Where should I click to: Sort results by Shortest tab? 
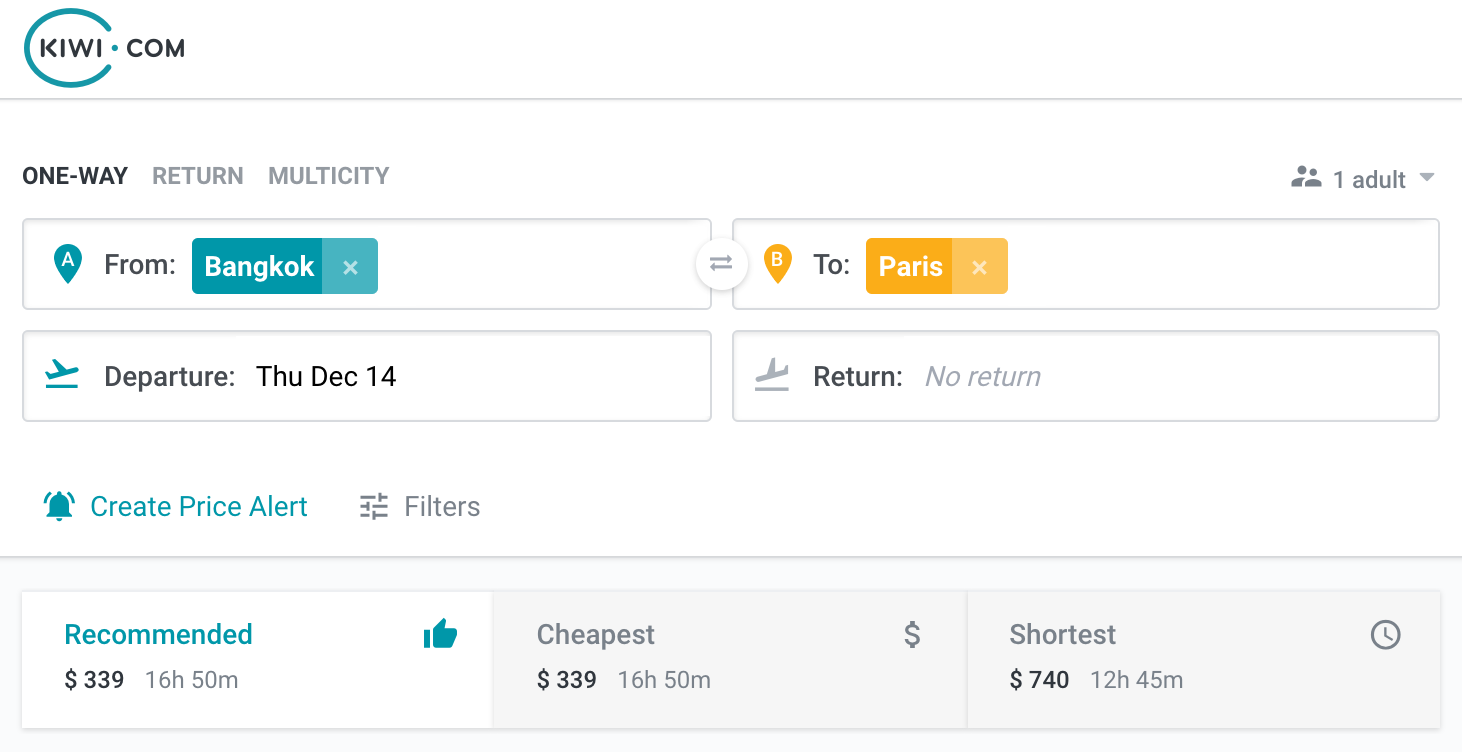point(1204,659)
